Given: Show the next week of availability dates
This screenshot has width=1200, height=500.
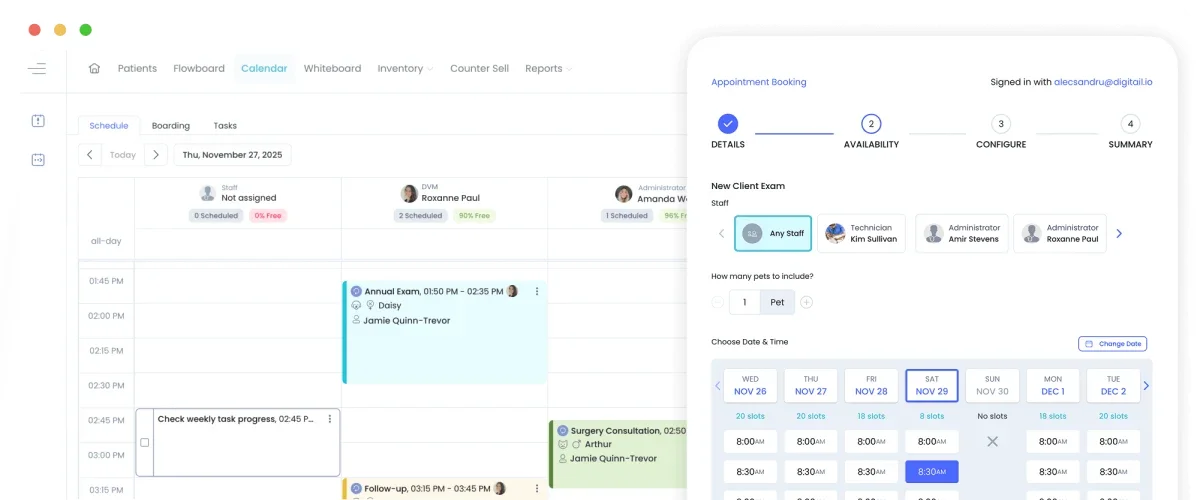Looking at the screenshot, I should [x=1146, y=386].
